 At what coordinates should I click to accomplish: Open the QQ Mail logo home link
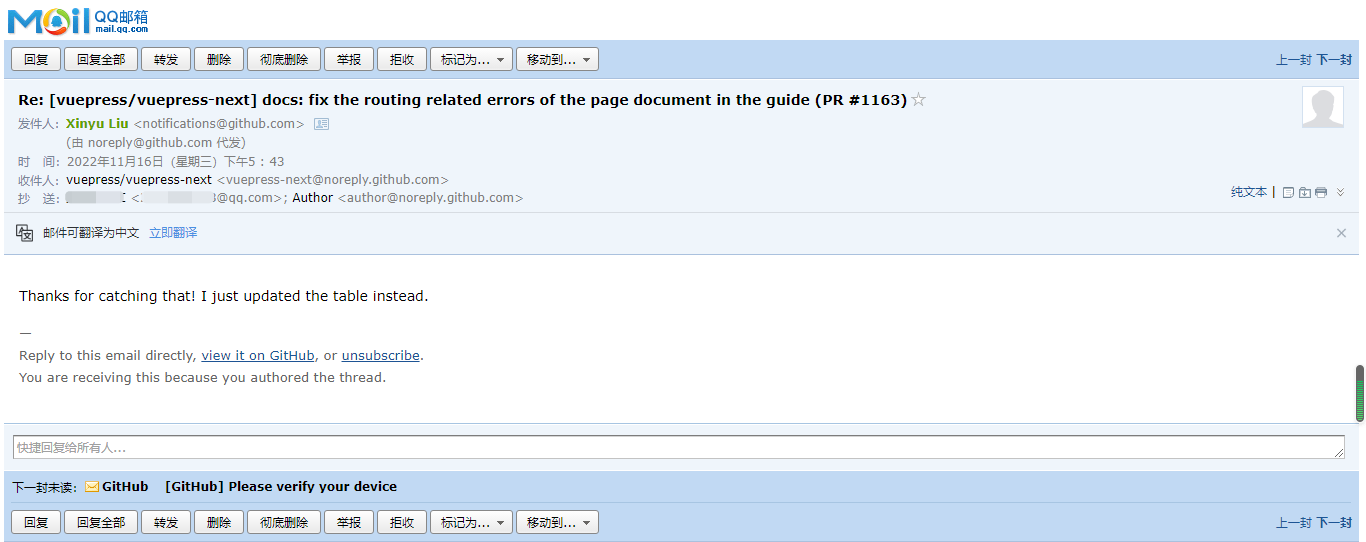[78, 20]
